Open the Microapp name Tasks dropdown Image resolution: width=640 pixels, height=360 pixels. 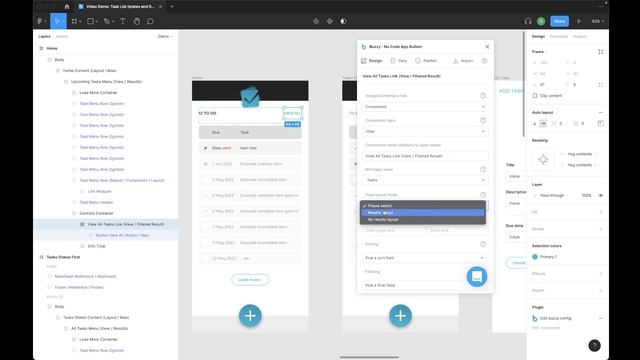[424, 180]
